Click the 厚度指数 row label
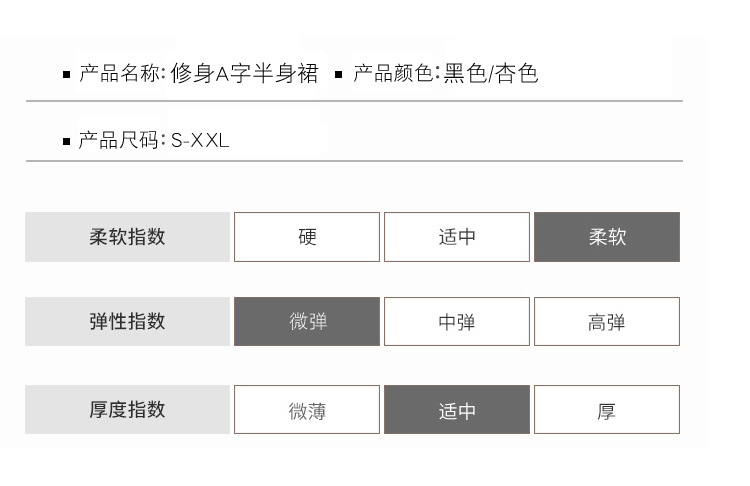The image size is (750, 486). coord(127,410)
